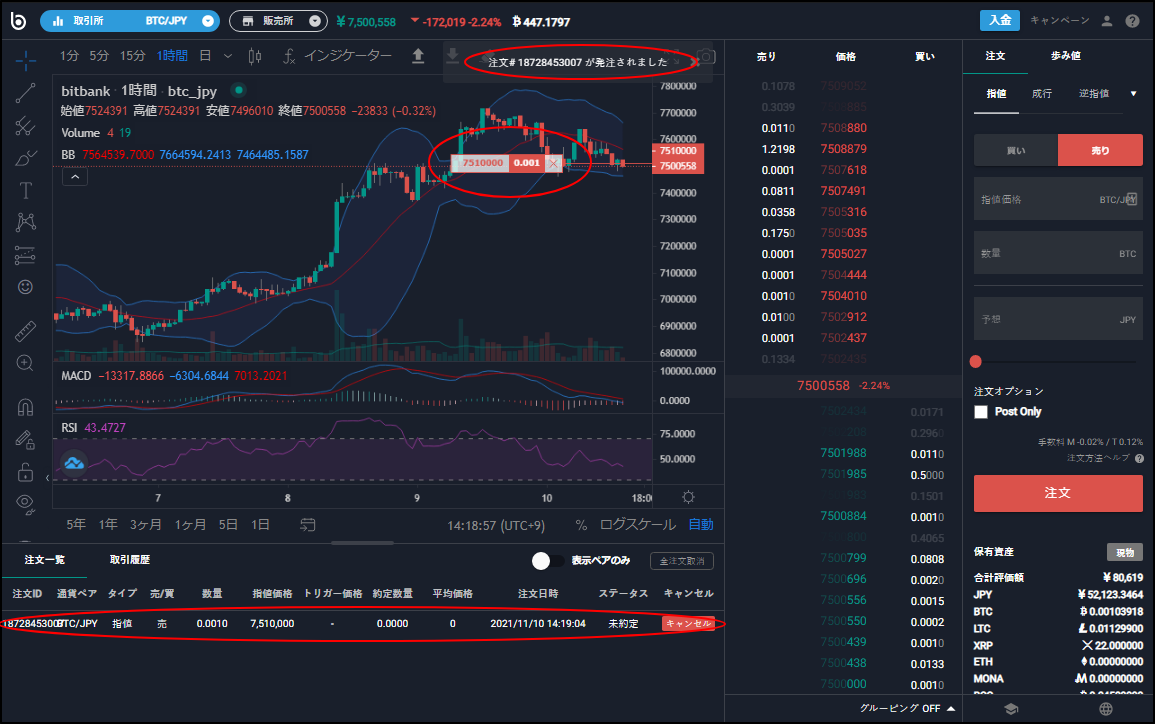Switch to the 注文一覧 tab

click(44, 560)
